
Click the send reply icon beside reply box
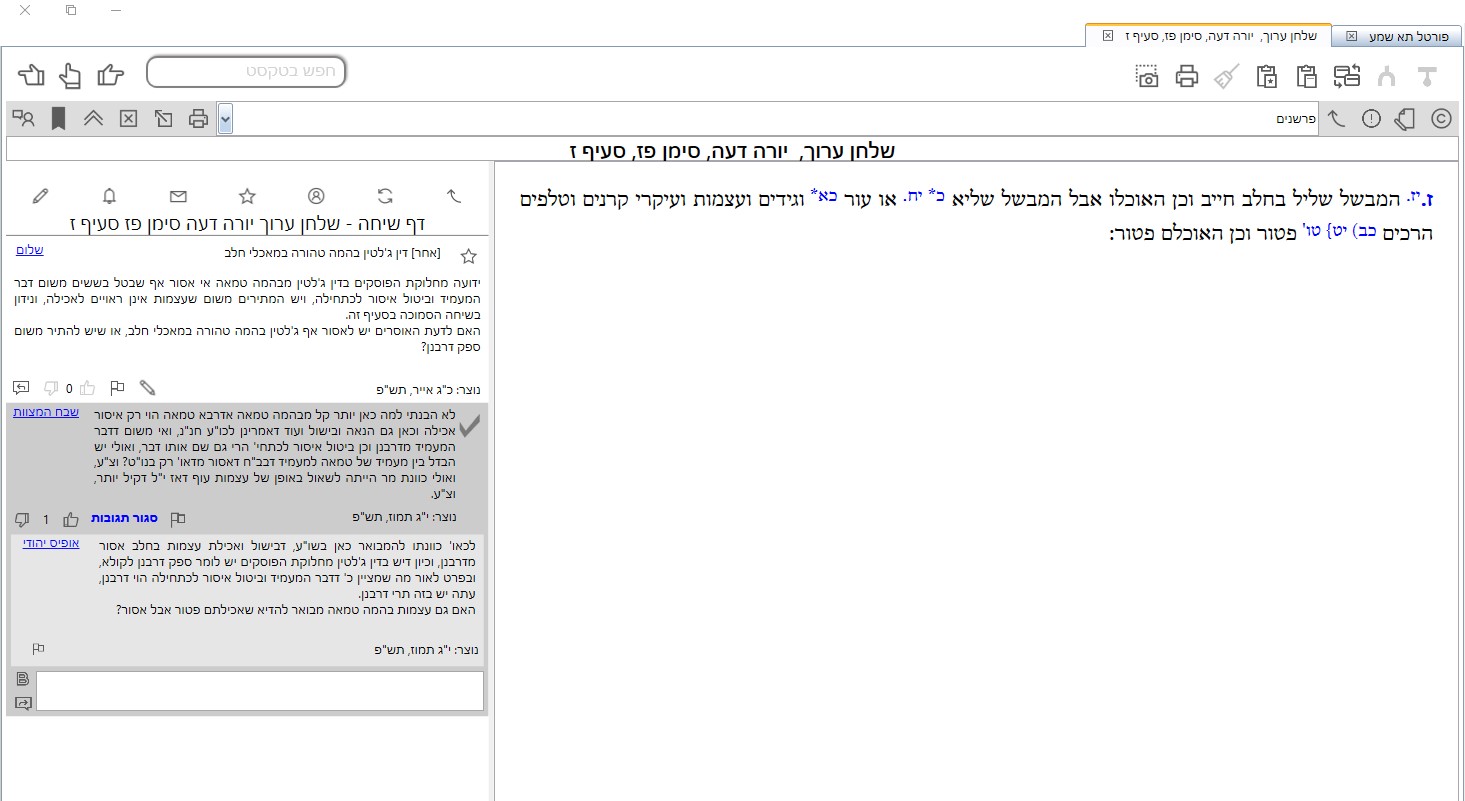click(x=23, y=703)
